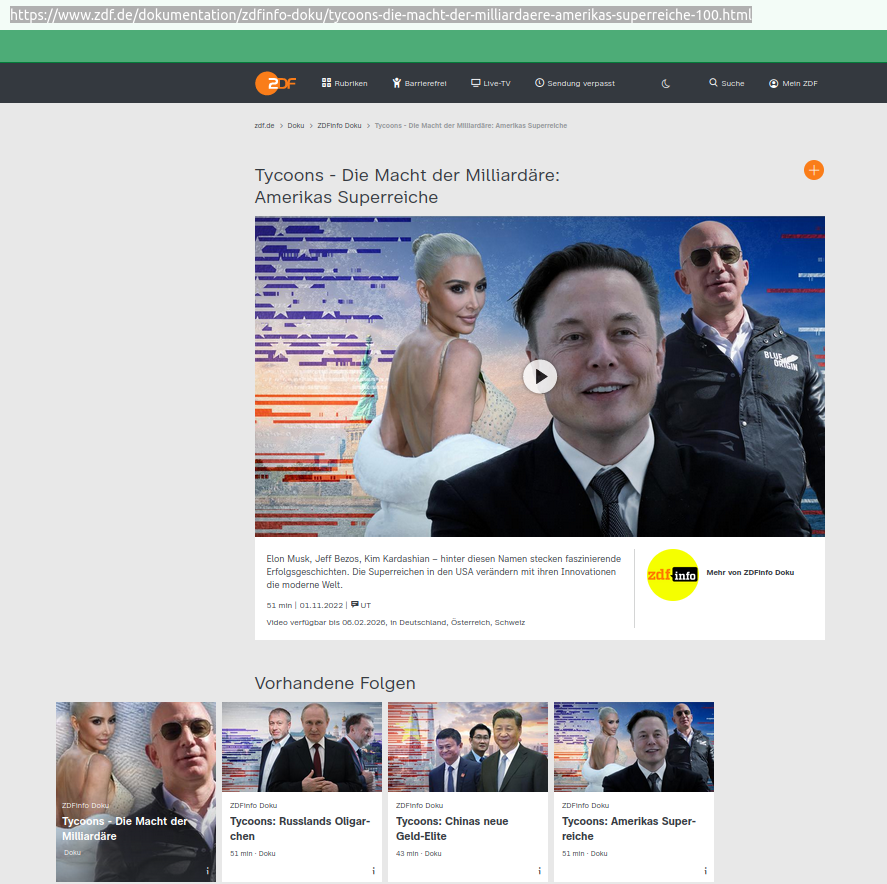887x884 pixels.
Task: Open Tycoons - Die Macht der Milliardäre card
Action: click(136, 792)
